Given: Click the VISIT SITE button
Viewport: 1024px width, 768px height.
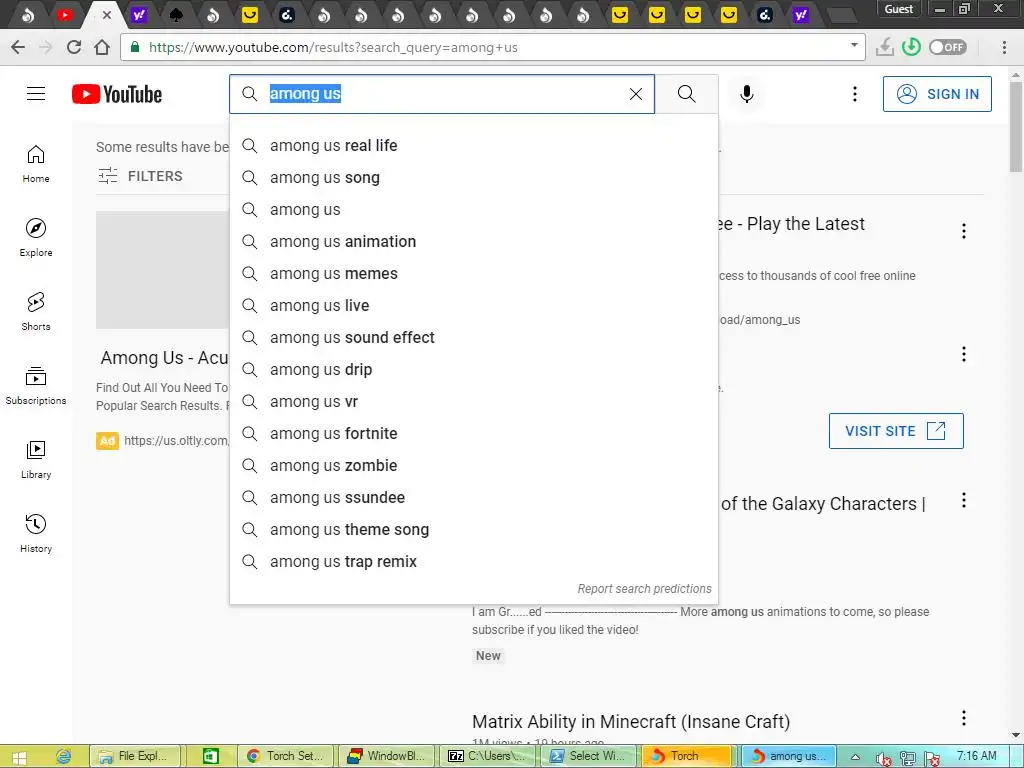Looking at the screenshot, I should (896, 431).
